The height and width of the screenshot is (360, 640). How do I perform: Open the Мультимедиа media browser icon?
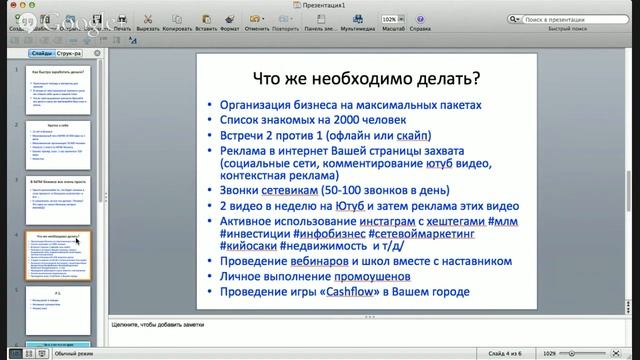click(x=358, y=19)
